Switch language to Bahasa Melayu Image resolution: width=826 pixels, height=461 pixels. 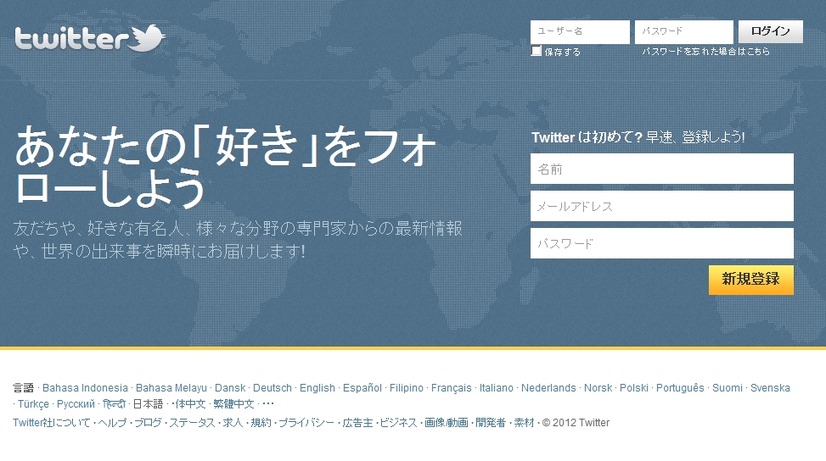pyautogui.click(x=171, y=388)
